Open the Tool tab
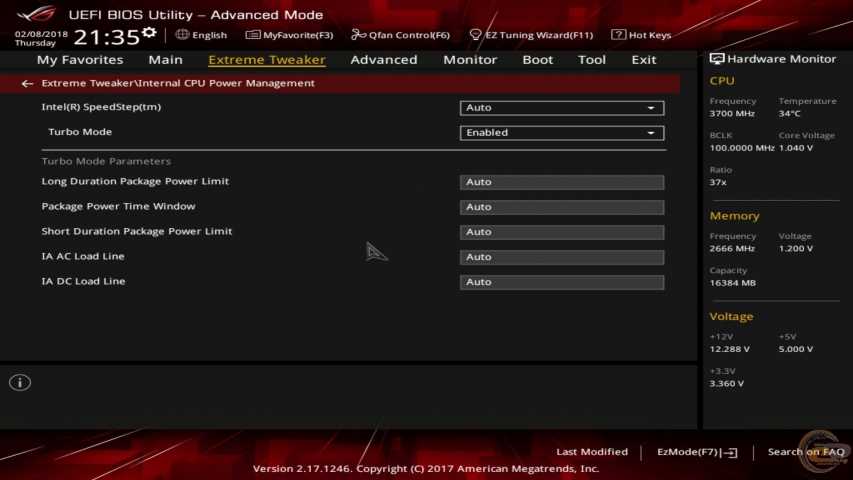Screen dimensions: 853x480 (592, 60)
